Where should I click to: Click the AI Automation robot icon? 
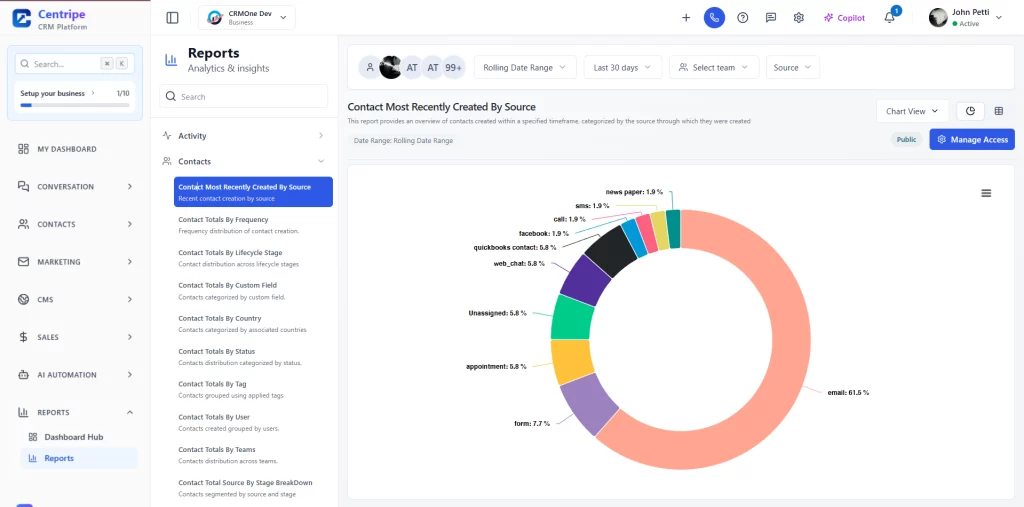click(x=24, y=375)
